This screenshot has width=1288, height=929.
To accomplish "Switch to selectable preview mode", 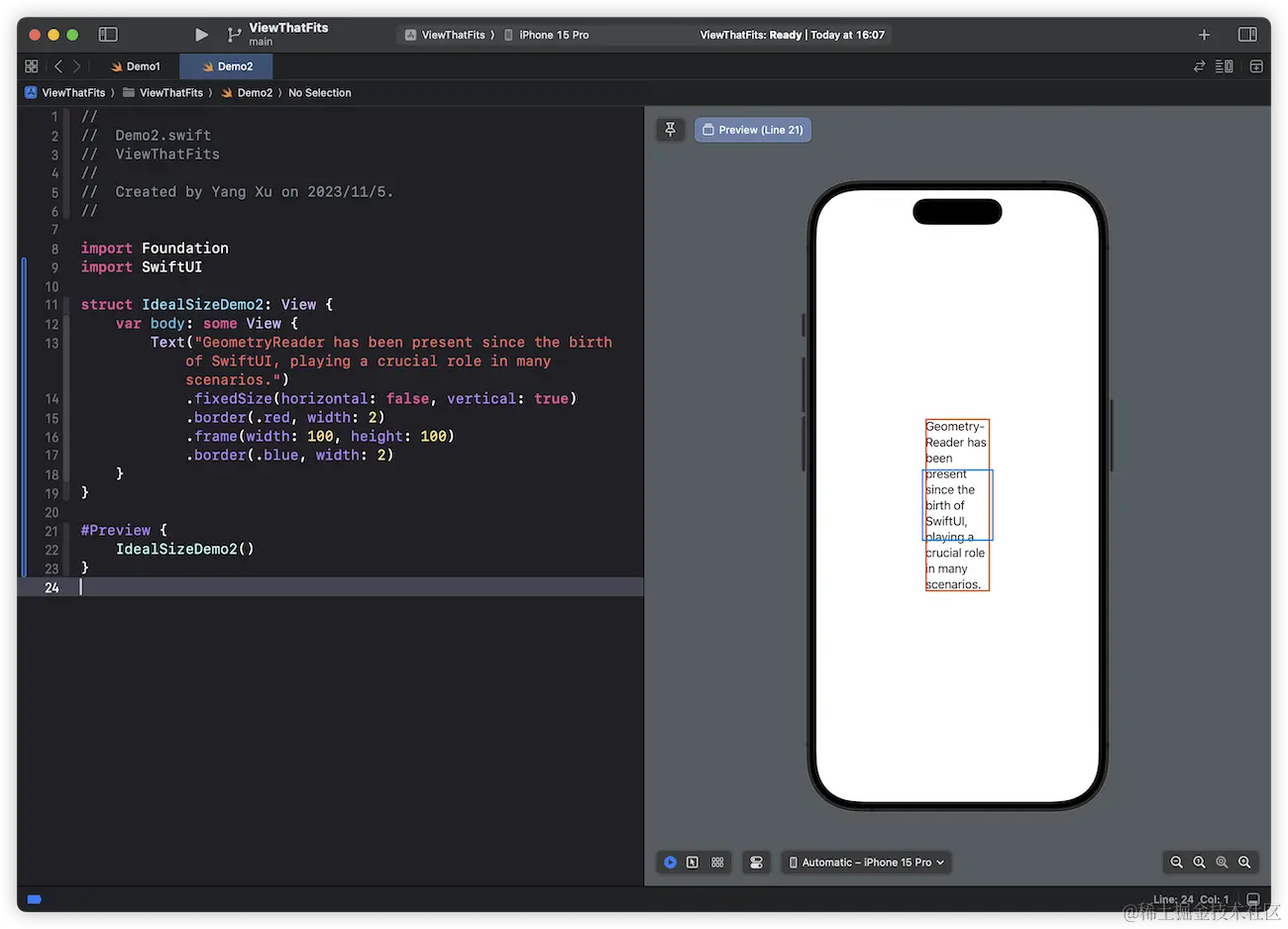I will click(x=693, y=863).
